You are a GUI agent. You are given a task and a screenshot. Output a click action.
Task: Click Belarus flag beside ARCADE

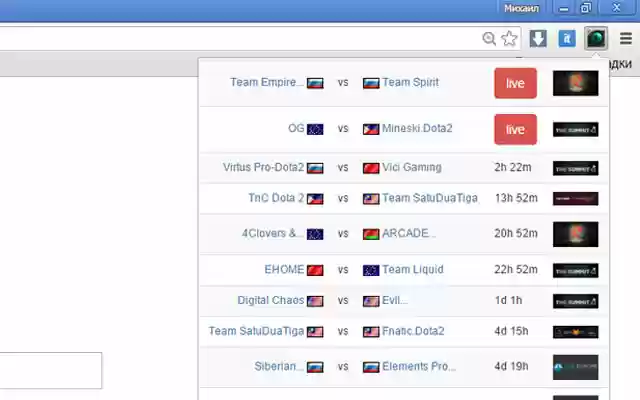coord(371,234)
